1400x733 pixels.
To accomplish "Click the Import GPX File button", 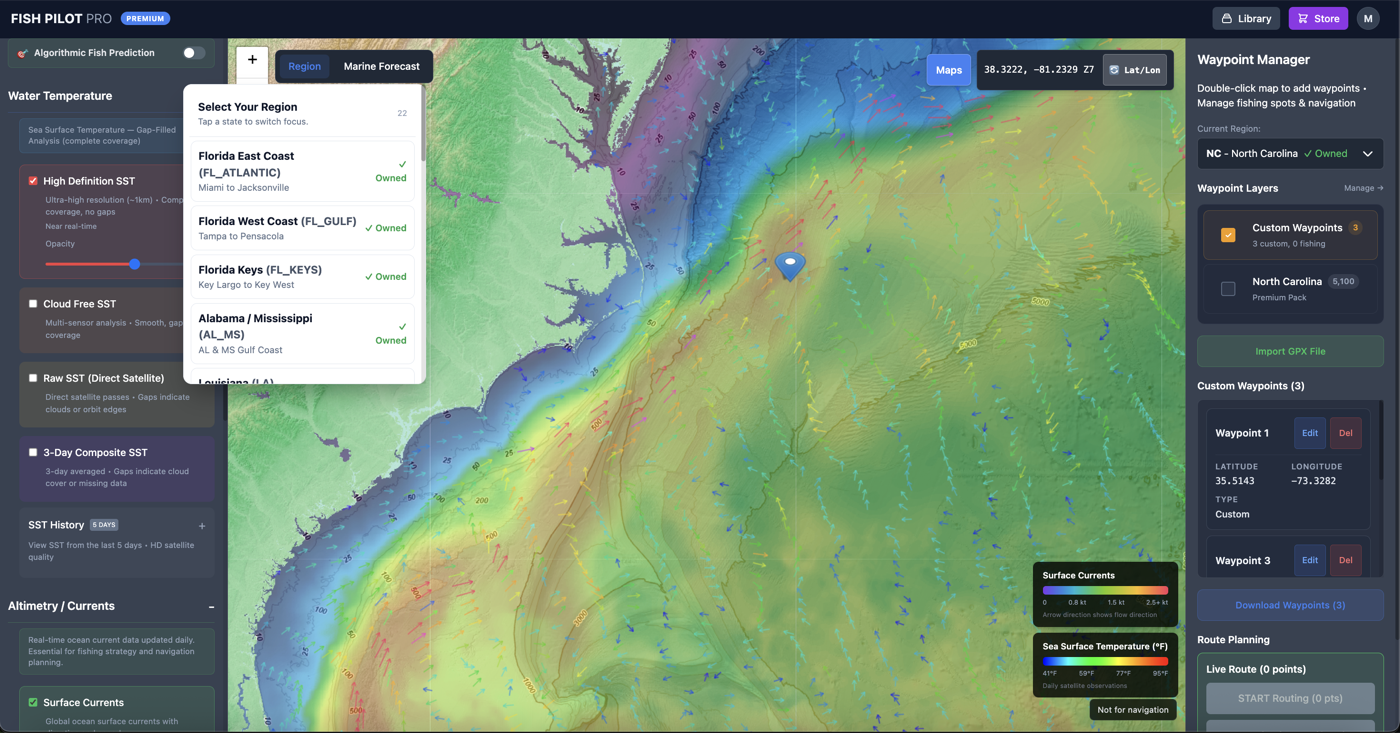I will [x=1290, y=351].
